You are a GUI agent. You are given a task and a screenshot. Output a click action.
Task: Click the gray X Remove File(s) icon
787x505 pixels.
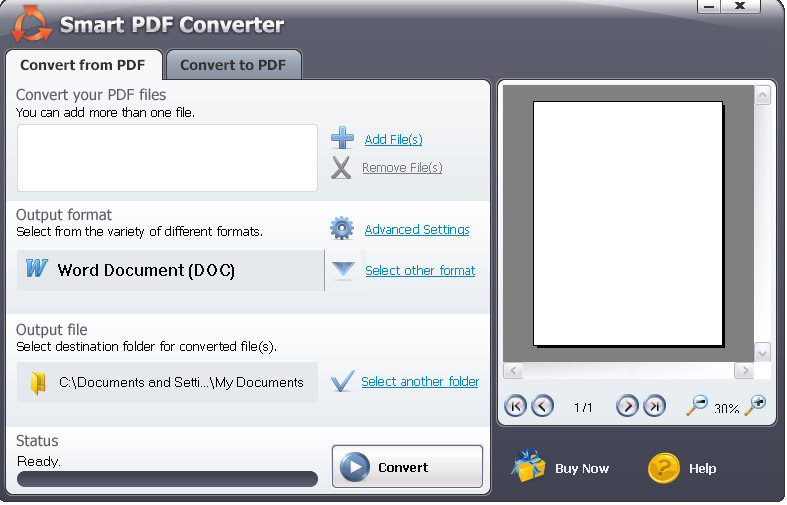click(341, 168)
